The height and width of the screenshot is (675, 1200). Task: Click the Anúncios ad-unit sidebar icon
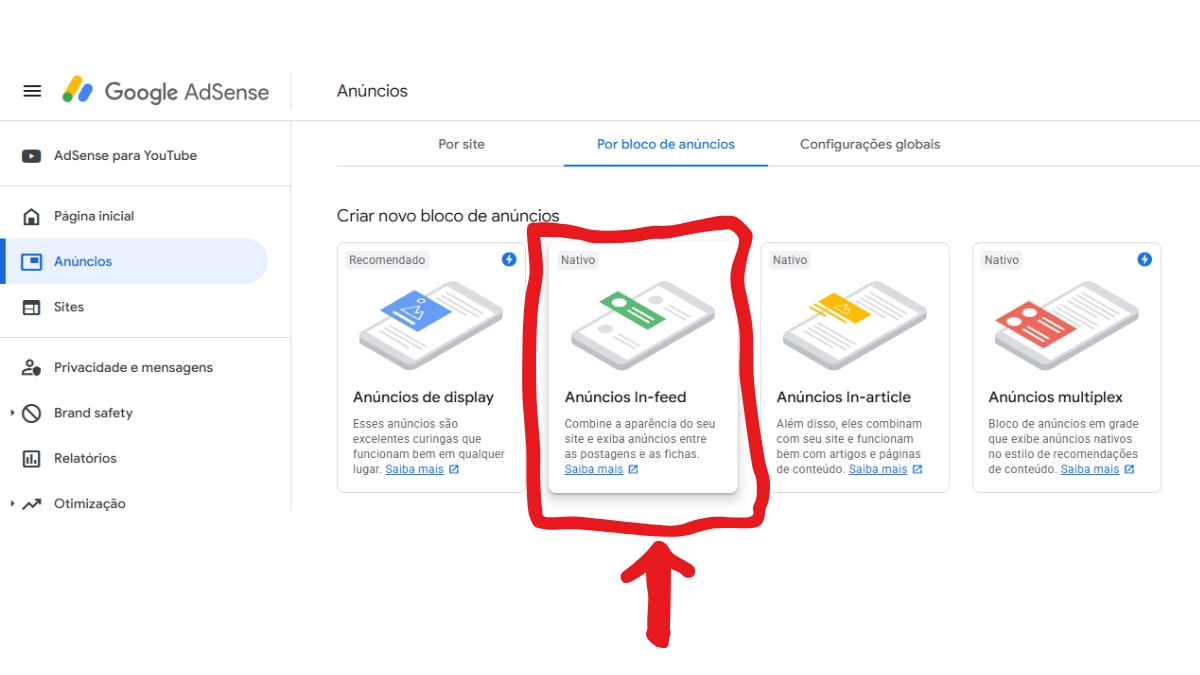point(32,262)
